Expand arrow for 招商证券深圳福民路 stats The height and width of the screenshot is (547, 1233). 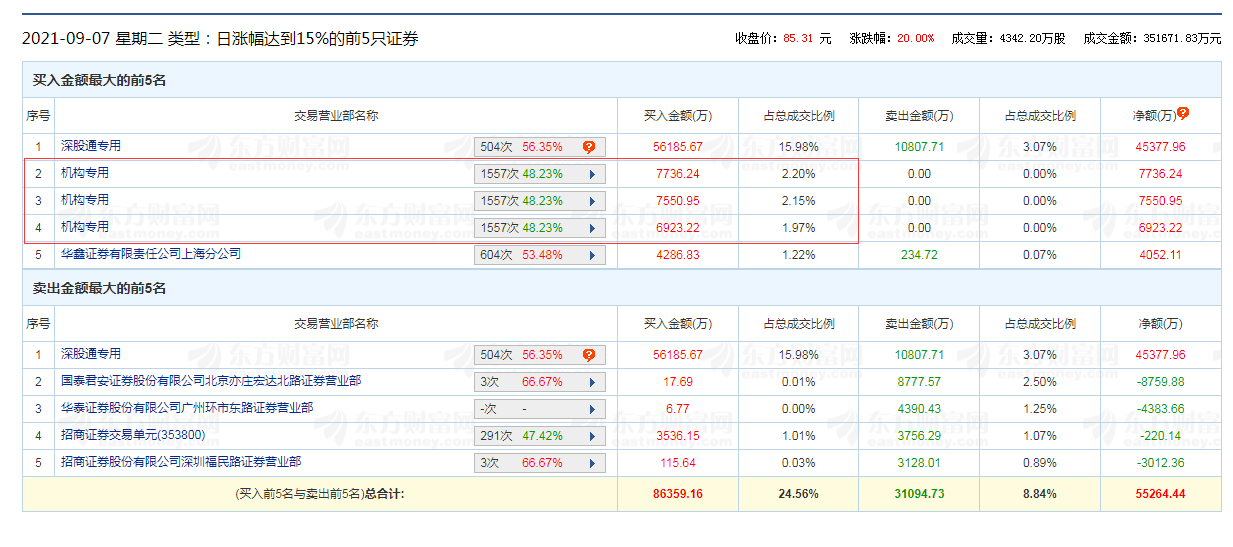coord(592,463)
